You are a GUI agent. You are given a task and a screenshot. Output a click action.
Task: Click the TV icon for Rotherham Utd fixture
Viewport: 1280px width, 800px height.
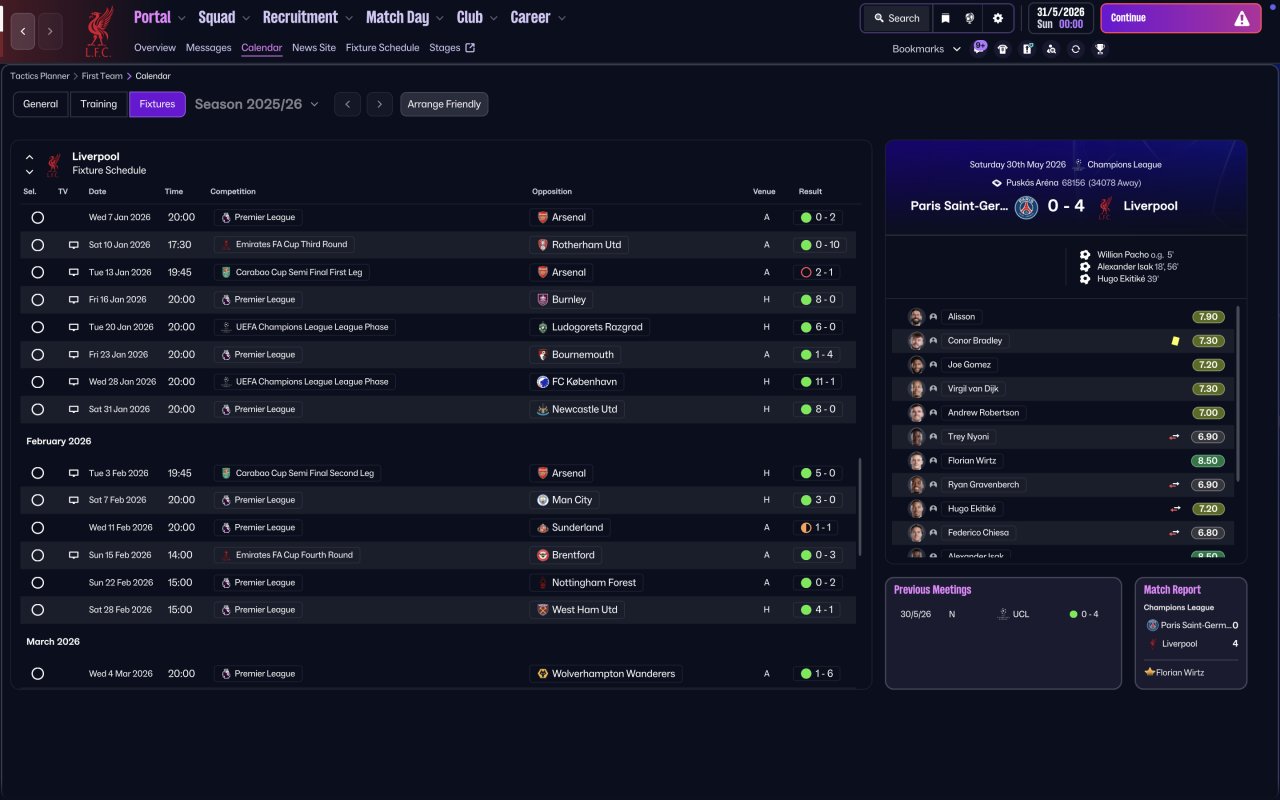point(73,245)
